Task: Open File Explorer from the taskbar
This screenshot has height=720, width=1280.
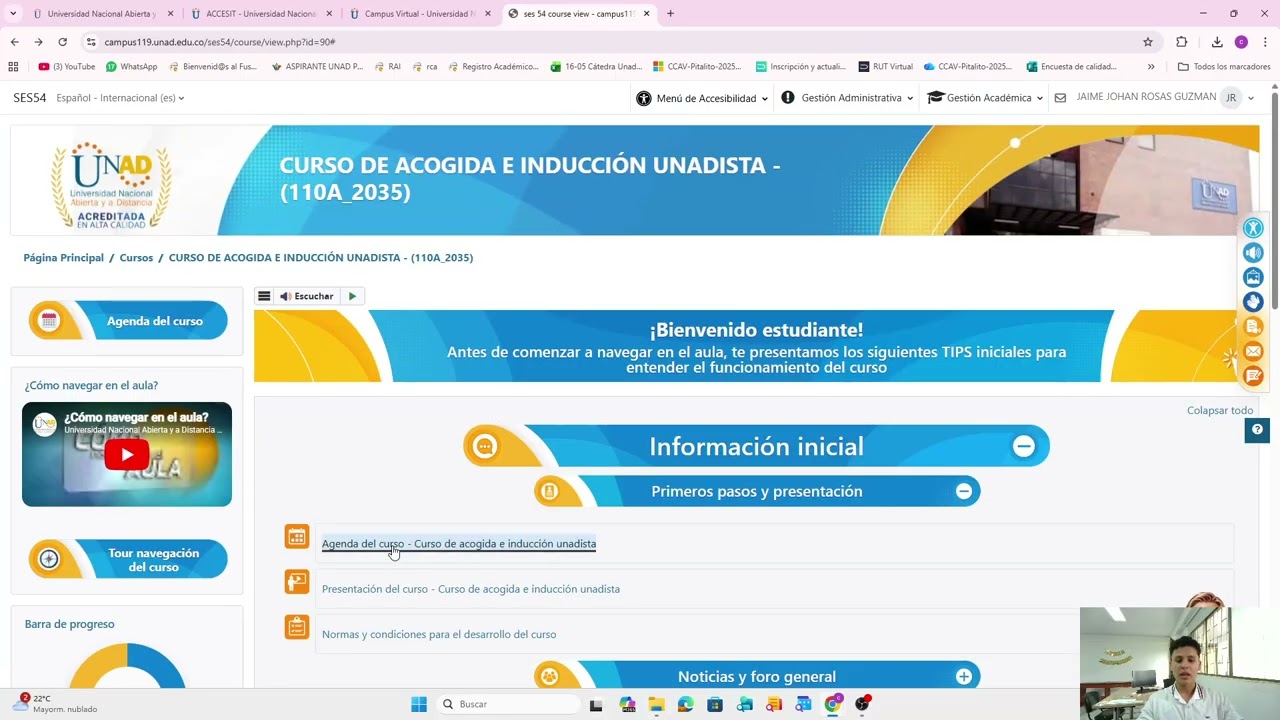Action: (656, 704)
